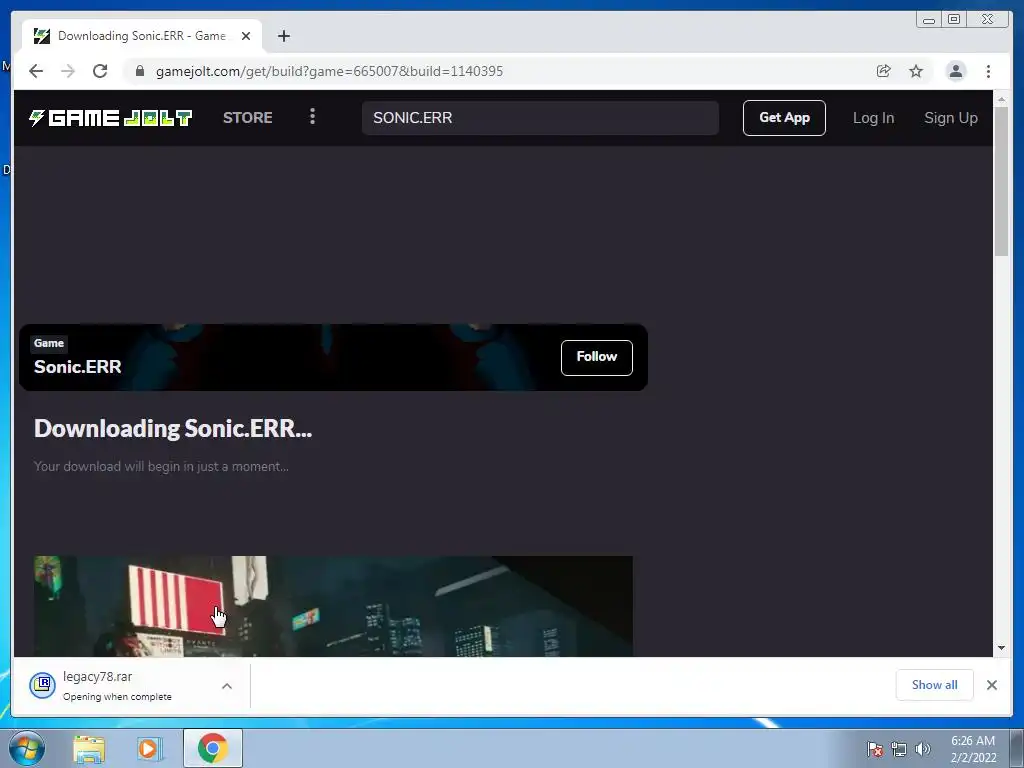Expand the legacy78.rar download options chevron

pyautogui.click(x=227, y=686)
